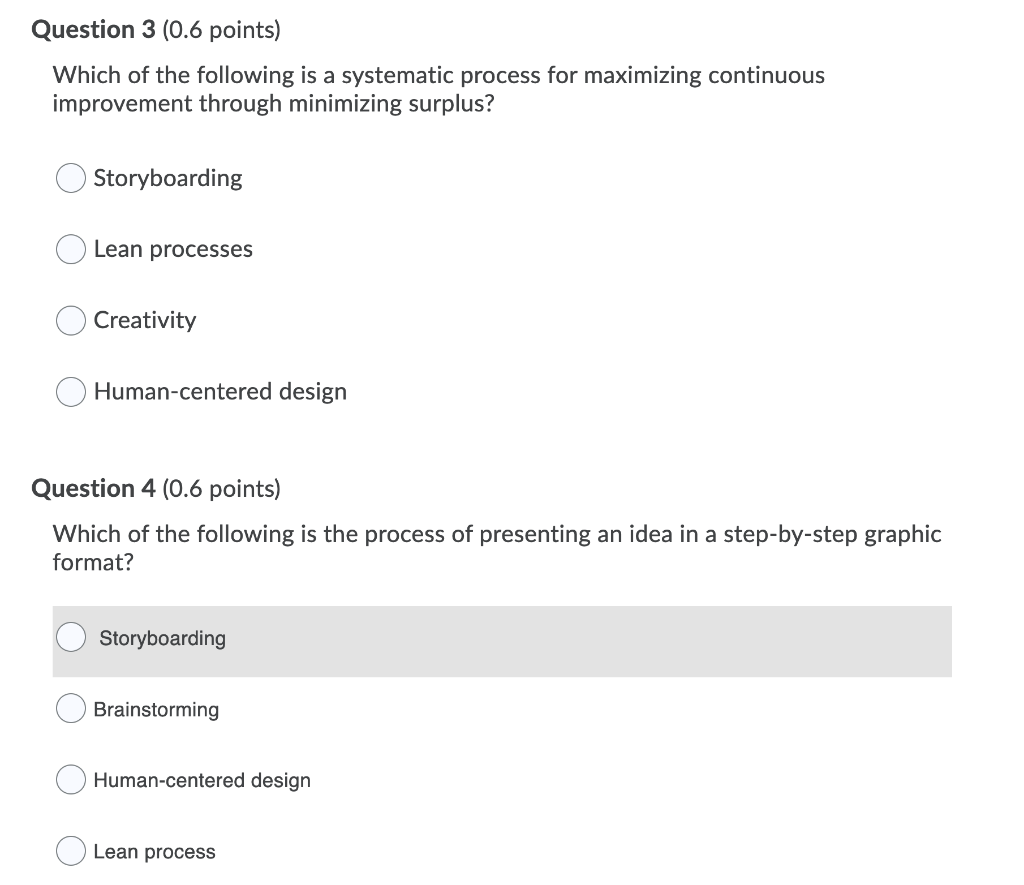
Task: Click the "Question 4 (0.6 points)" heading
Action: coord(156,489)
